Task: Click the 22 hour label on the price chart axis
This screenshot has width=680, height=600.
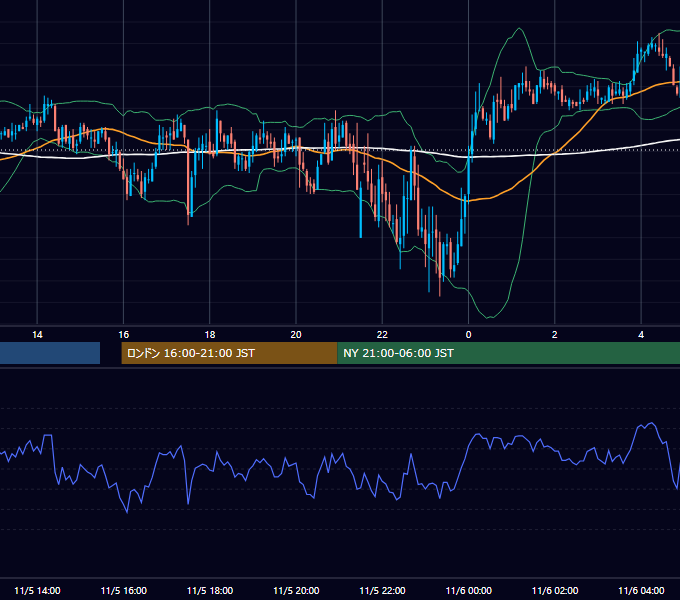Action: tap(382, 335)
